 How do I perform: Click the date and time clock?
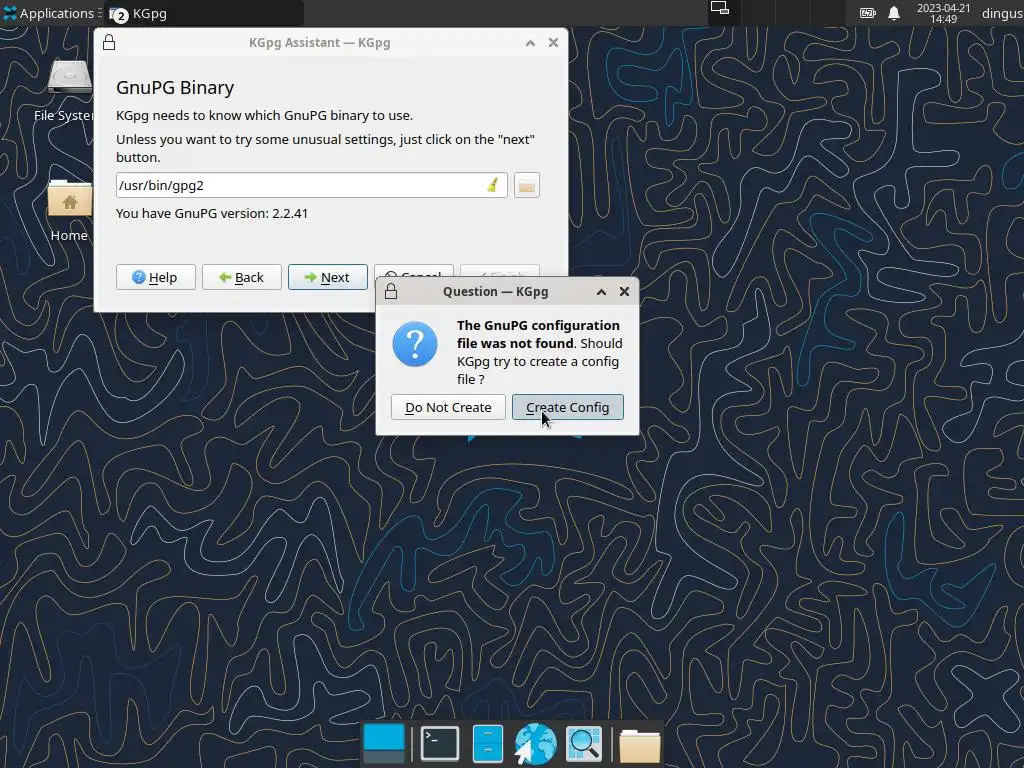(x=943, y=13)
